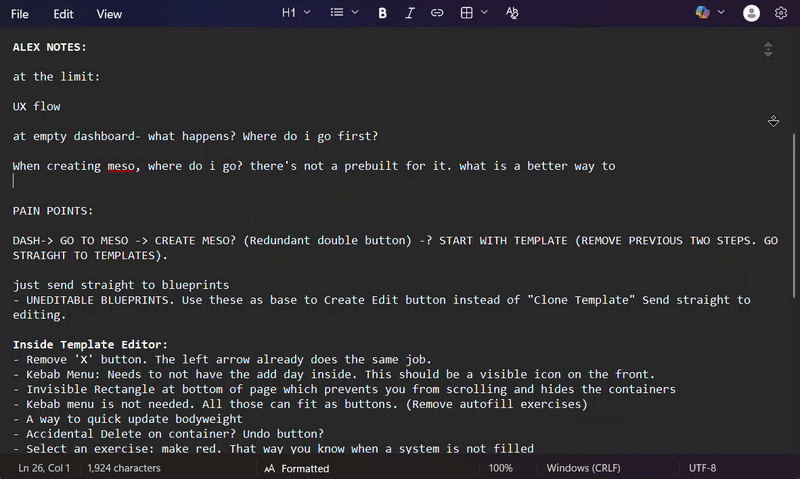Click the 'at the limit:' line
Viewport: 800px width, 479px height.
56,77
